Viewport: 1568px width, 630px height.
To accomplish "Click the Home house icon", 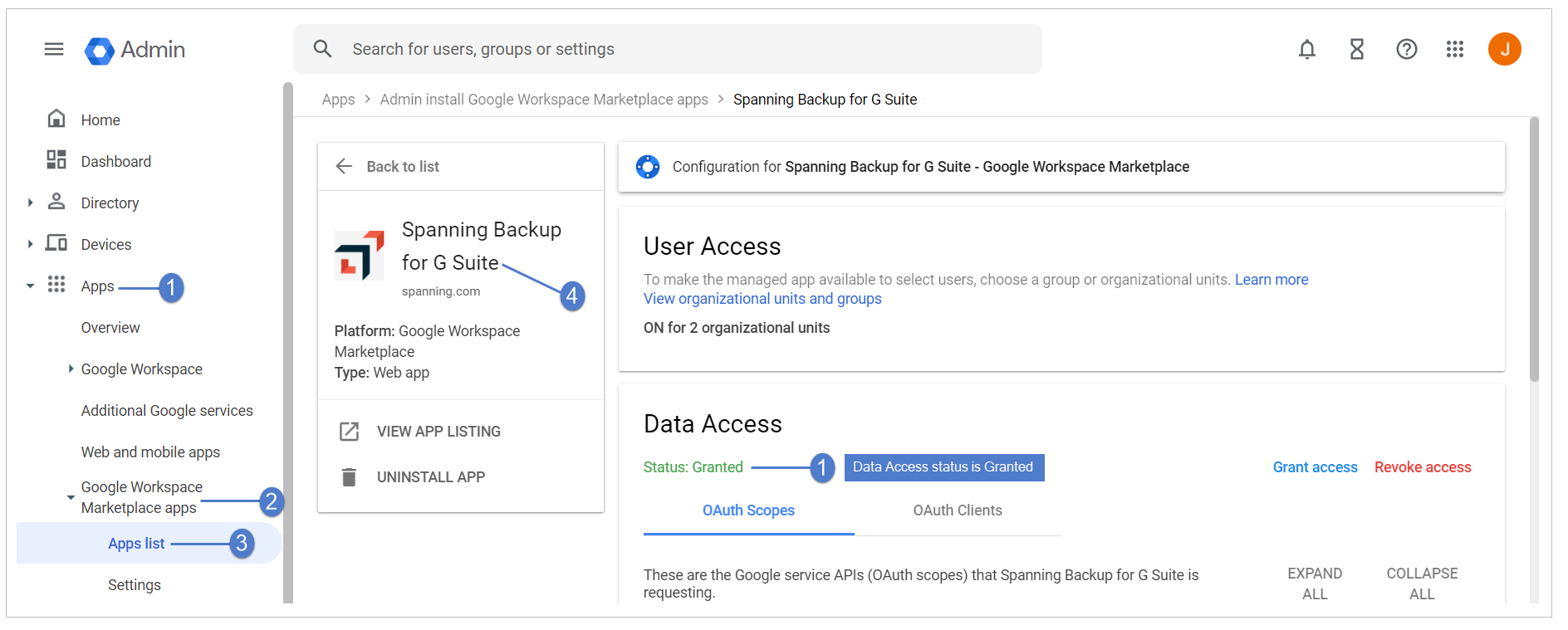I will click(56, 119).
